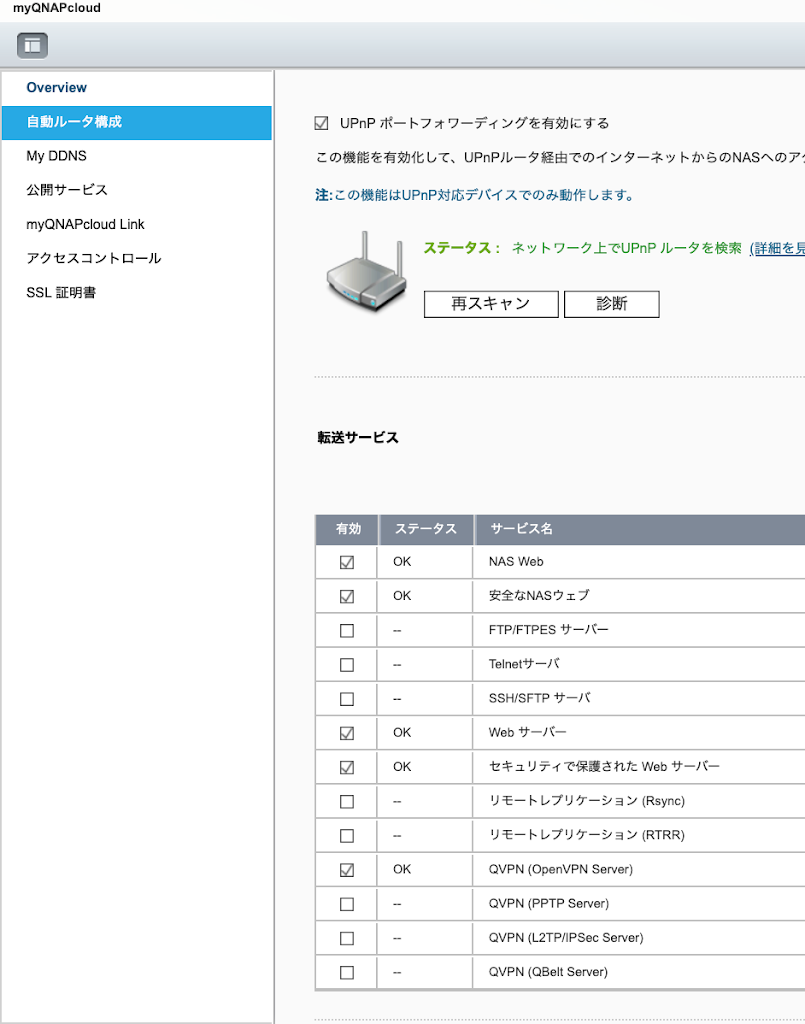
Task: Toggle the sidebar panel layout icon
Action: [x=32, y=45]
